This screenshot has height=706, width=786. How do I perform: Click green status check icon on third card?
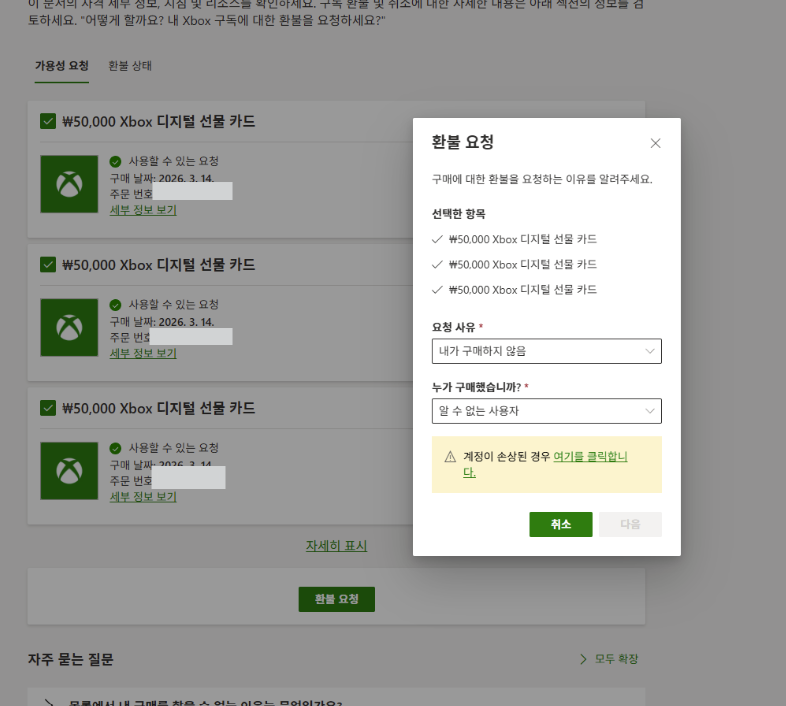(x=115, y=448)
